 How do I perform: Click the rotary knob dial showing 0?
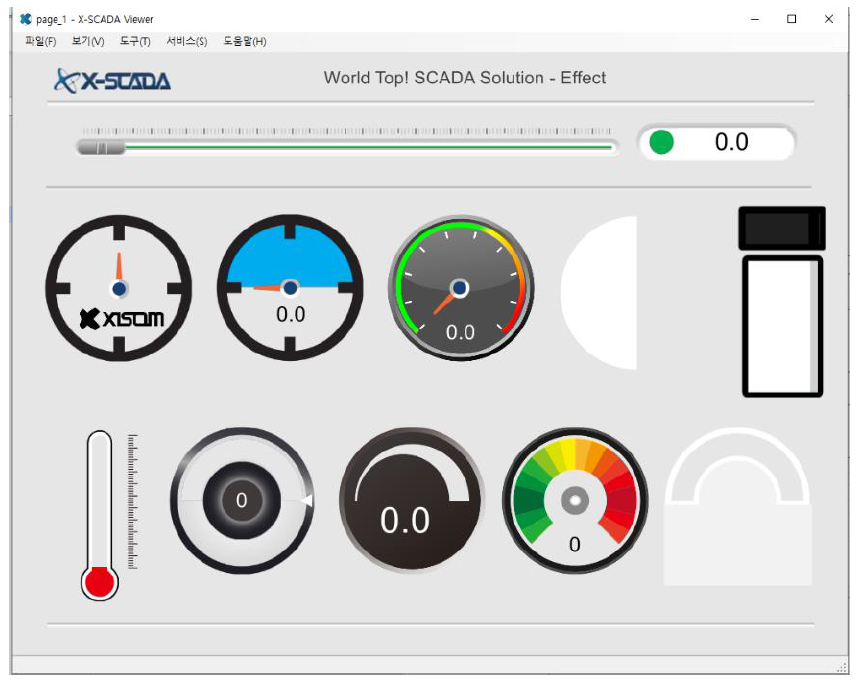[242, 501]
